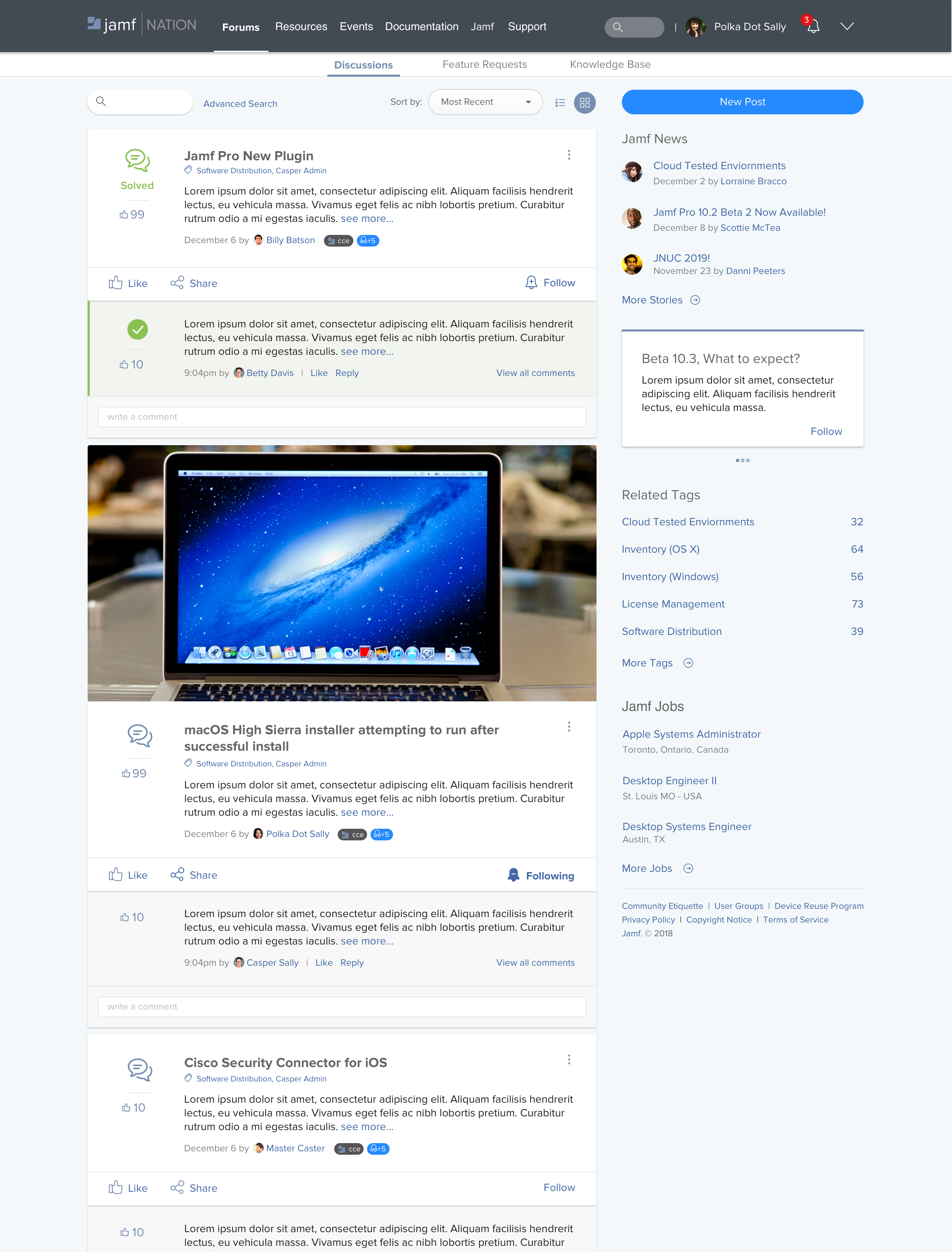Click carousel pagination dots under Beta card
The width and height of the screenshot is (952, 1252).
click(742, 460)
